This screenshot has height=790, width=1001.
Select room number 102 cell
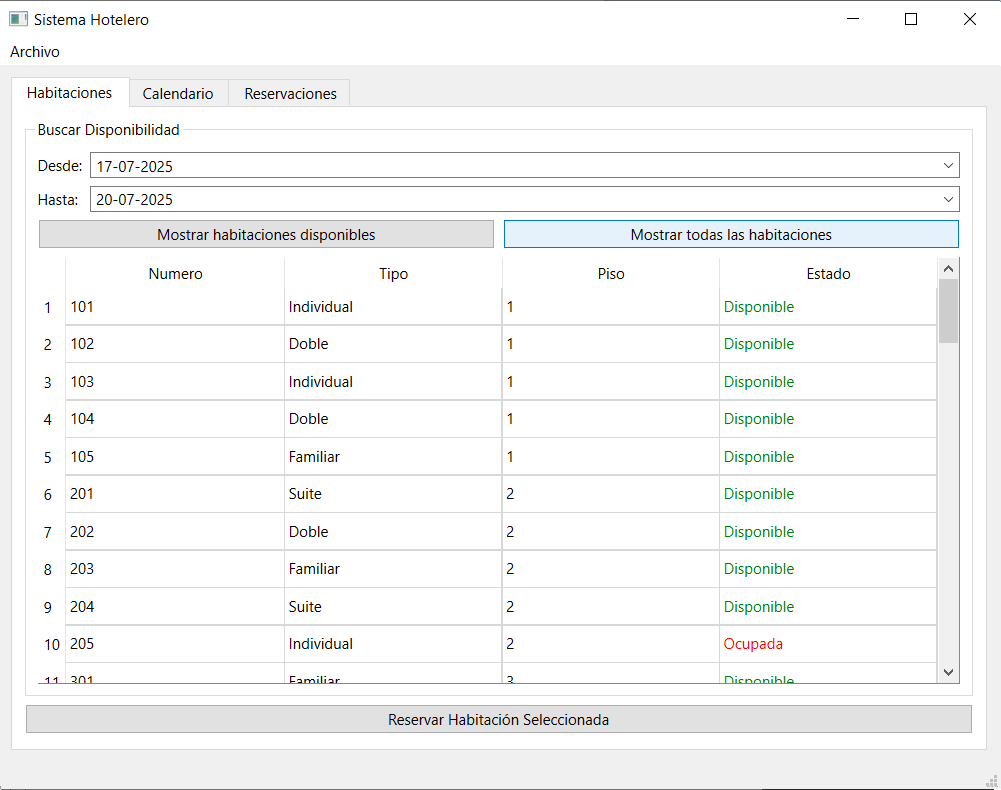(175, 344)
